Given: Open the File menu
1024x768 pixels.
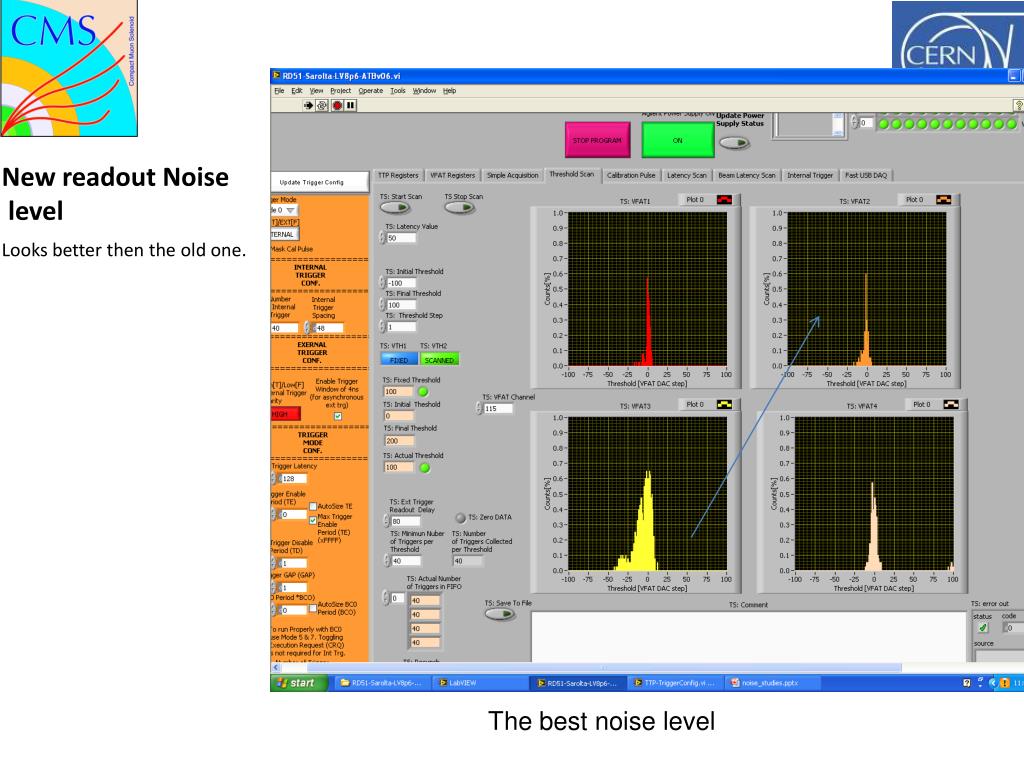Looking at the screenshot, I should point(279,91).
